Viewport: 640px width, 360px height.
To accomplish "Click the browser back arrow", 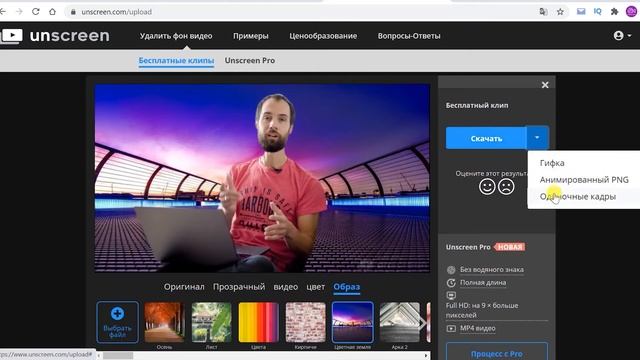I will pos(3,12).
